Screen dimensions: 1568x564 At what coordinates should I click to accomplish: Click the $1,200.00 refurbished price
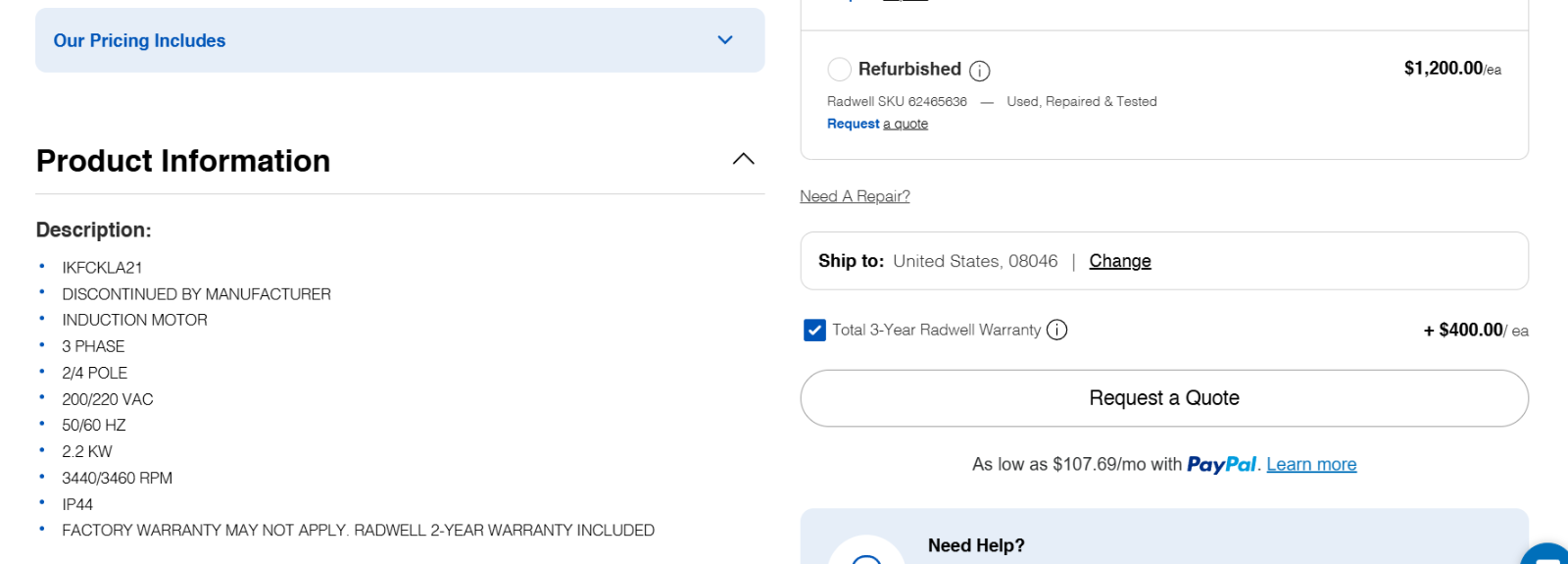(x=1443, y=68)
